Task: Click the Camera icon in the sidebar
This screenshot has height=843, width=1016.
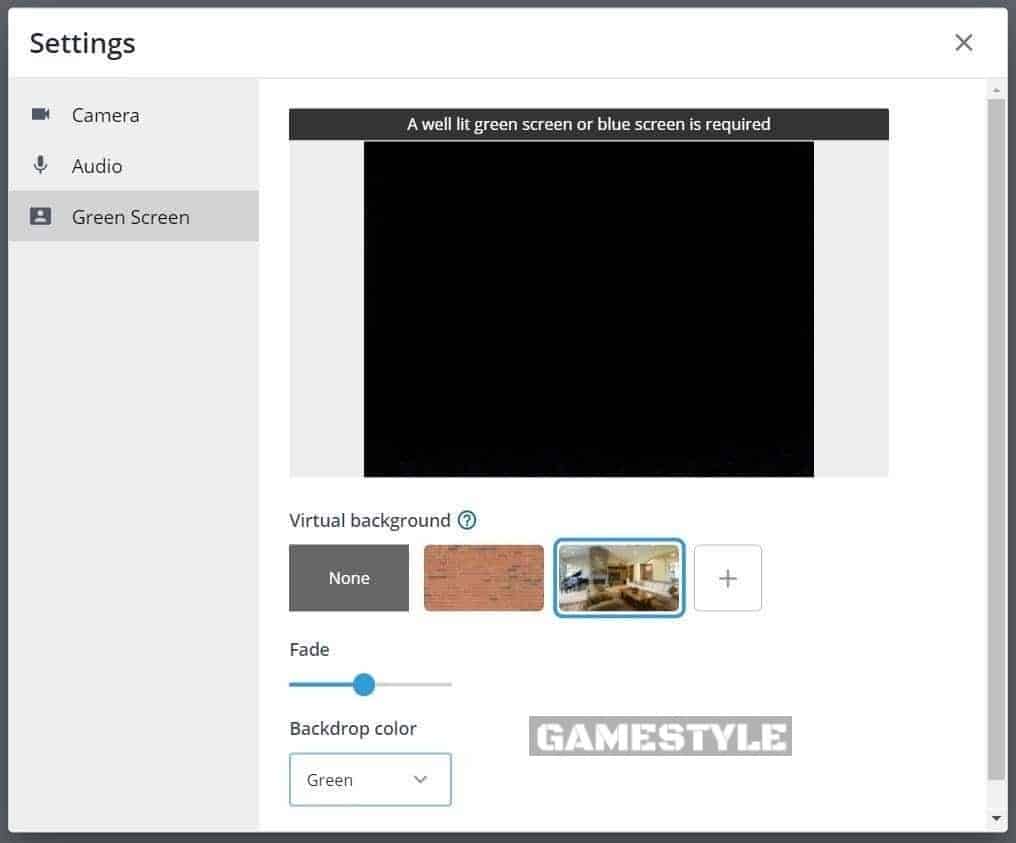Action: tap(40, 114)
